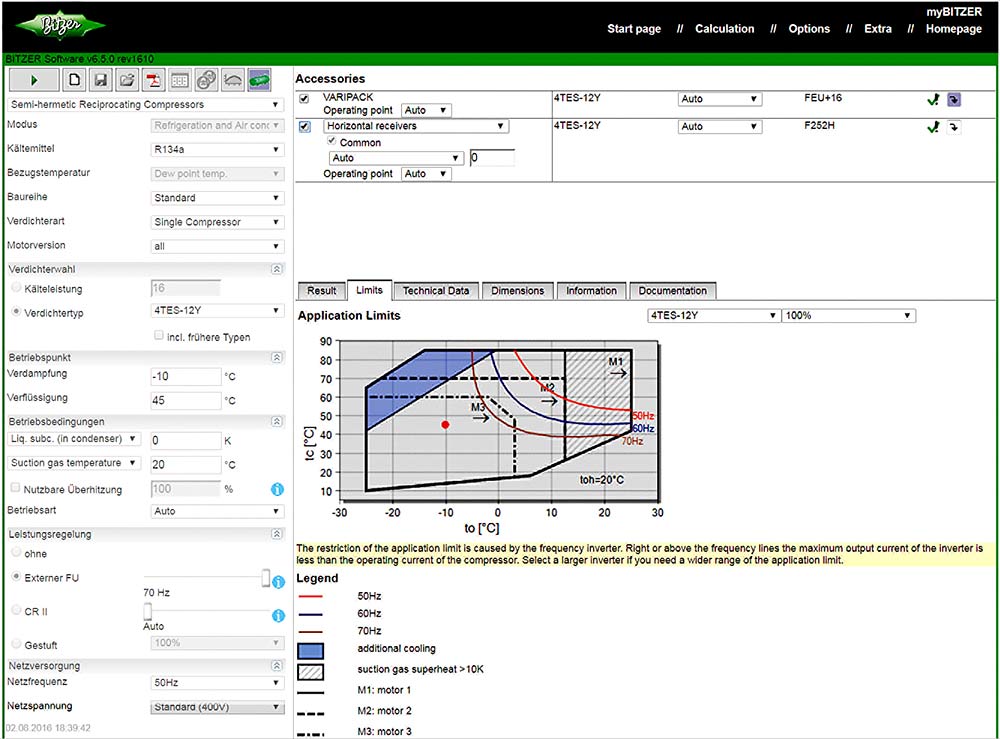Click the red operating point on the chart
This screenshot has height=739, width=1000.
pos(445,425)
